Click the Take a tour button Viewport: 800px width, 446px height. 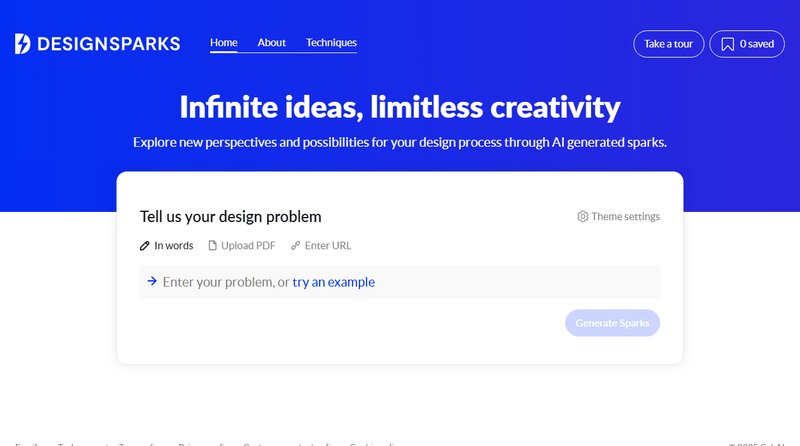click(x=668, y=44)
